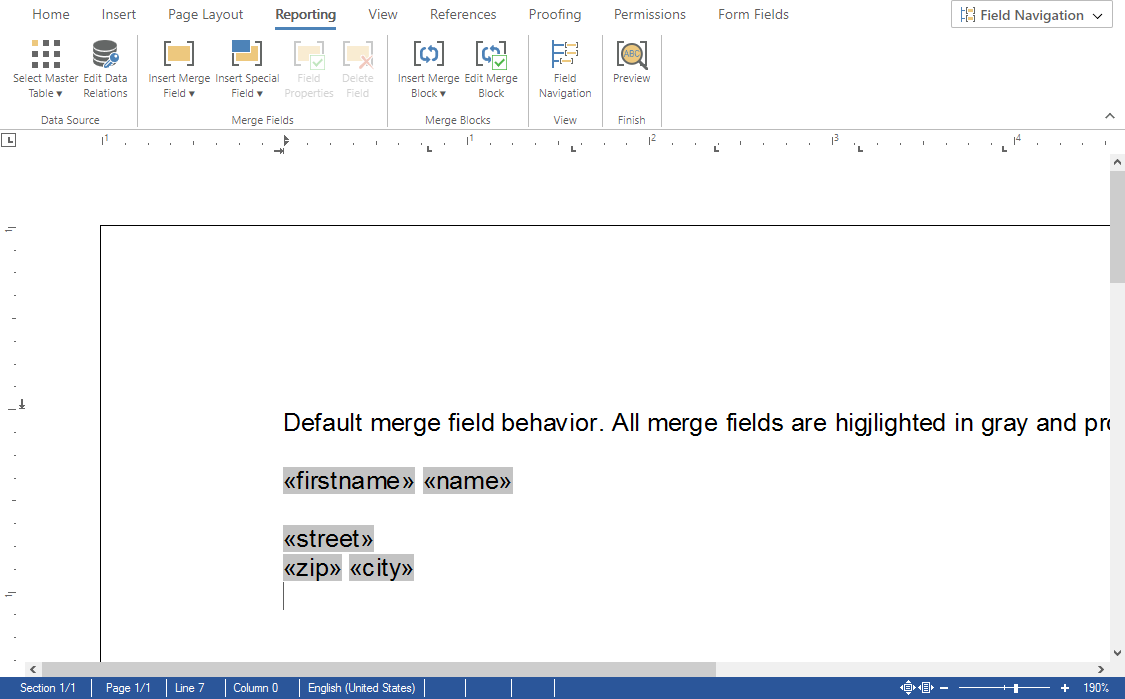Click the «zip» merge field
1125x699 pixels.
click(x=312, y=568)
